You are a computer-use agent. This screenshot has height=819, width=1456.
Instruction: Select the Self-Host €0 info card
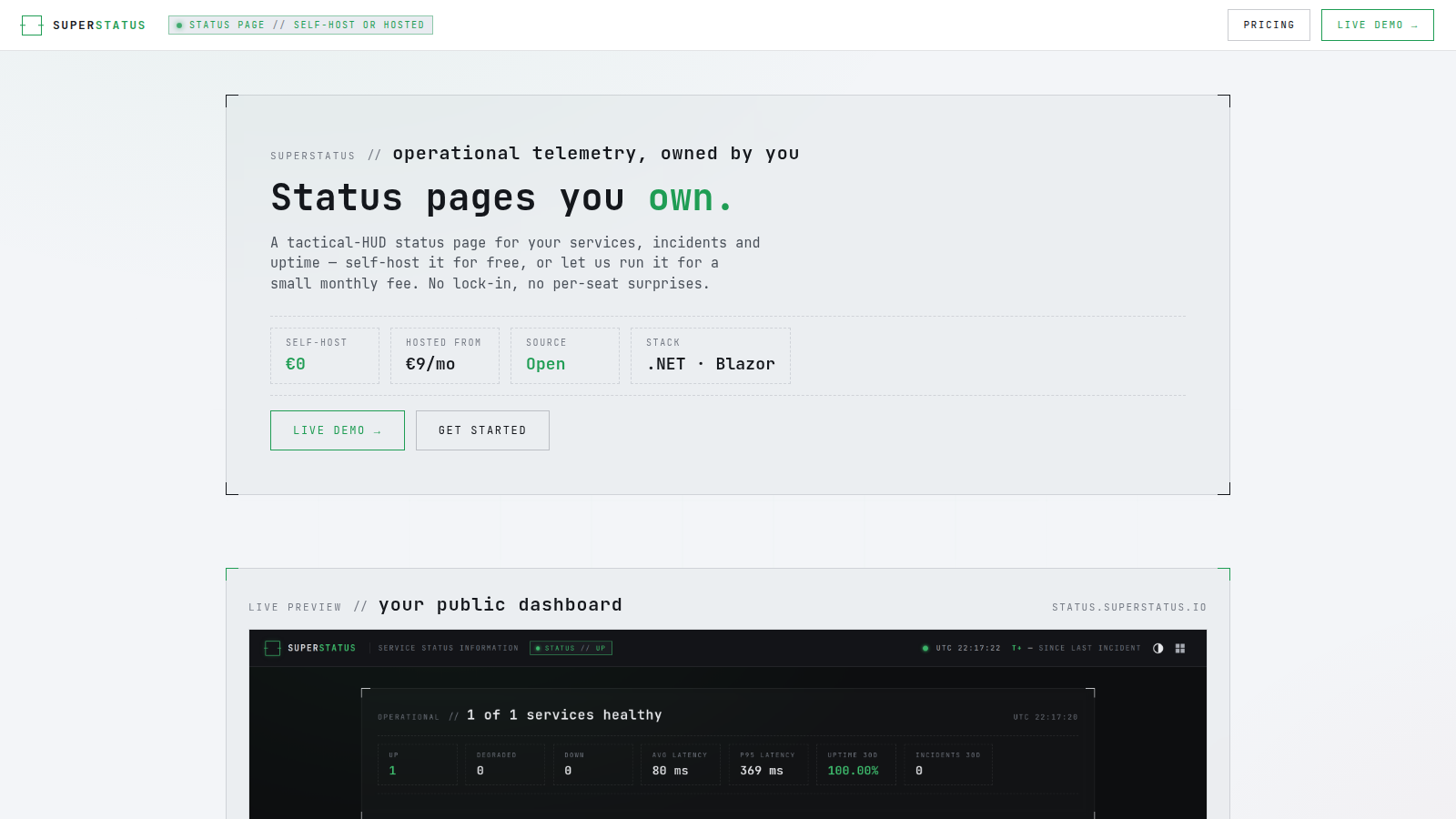pyautogui.click(x=325, y=356)
